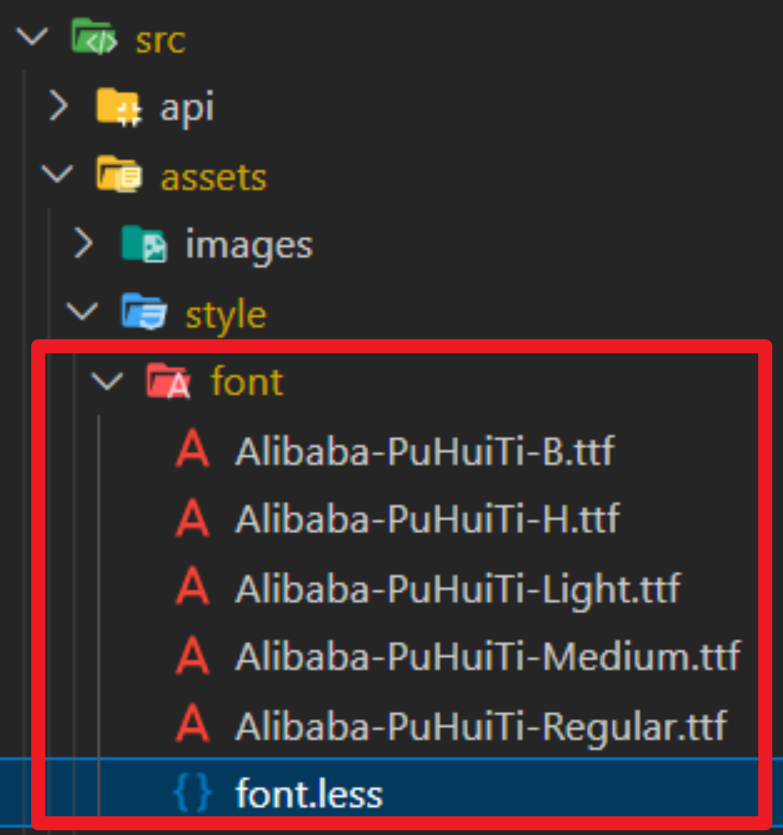Click the font icon of Alibaba-PuHuiTi-Light.ttf

193,587
